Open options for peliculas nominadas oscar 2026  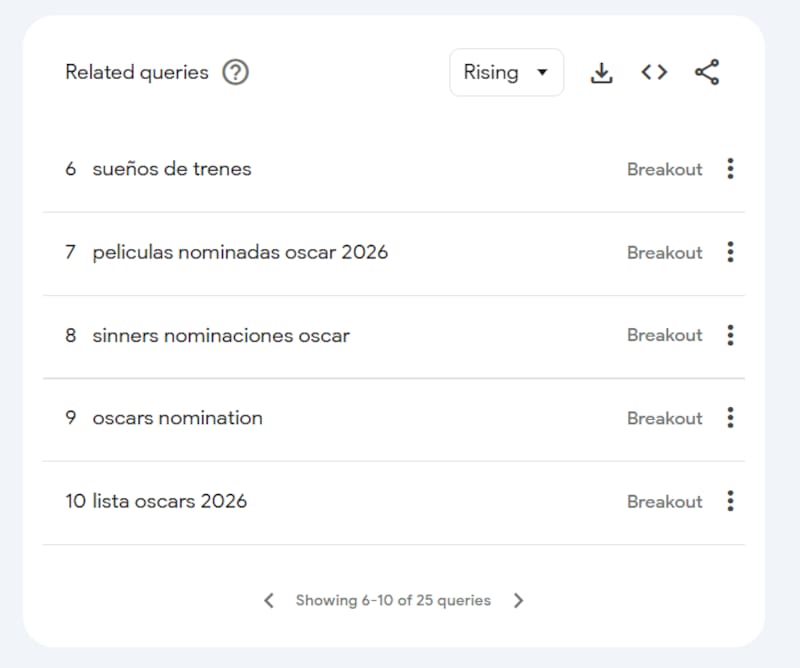tap(730, 252)
